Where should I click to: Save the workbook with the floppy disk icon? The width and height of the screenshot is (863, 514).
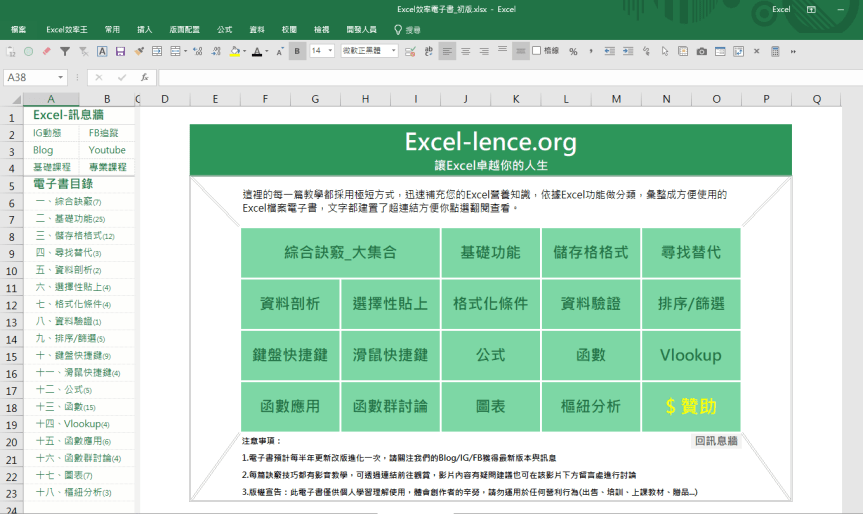tap(120, 51)
